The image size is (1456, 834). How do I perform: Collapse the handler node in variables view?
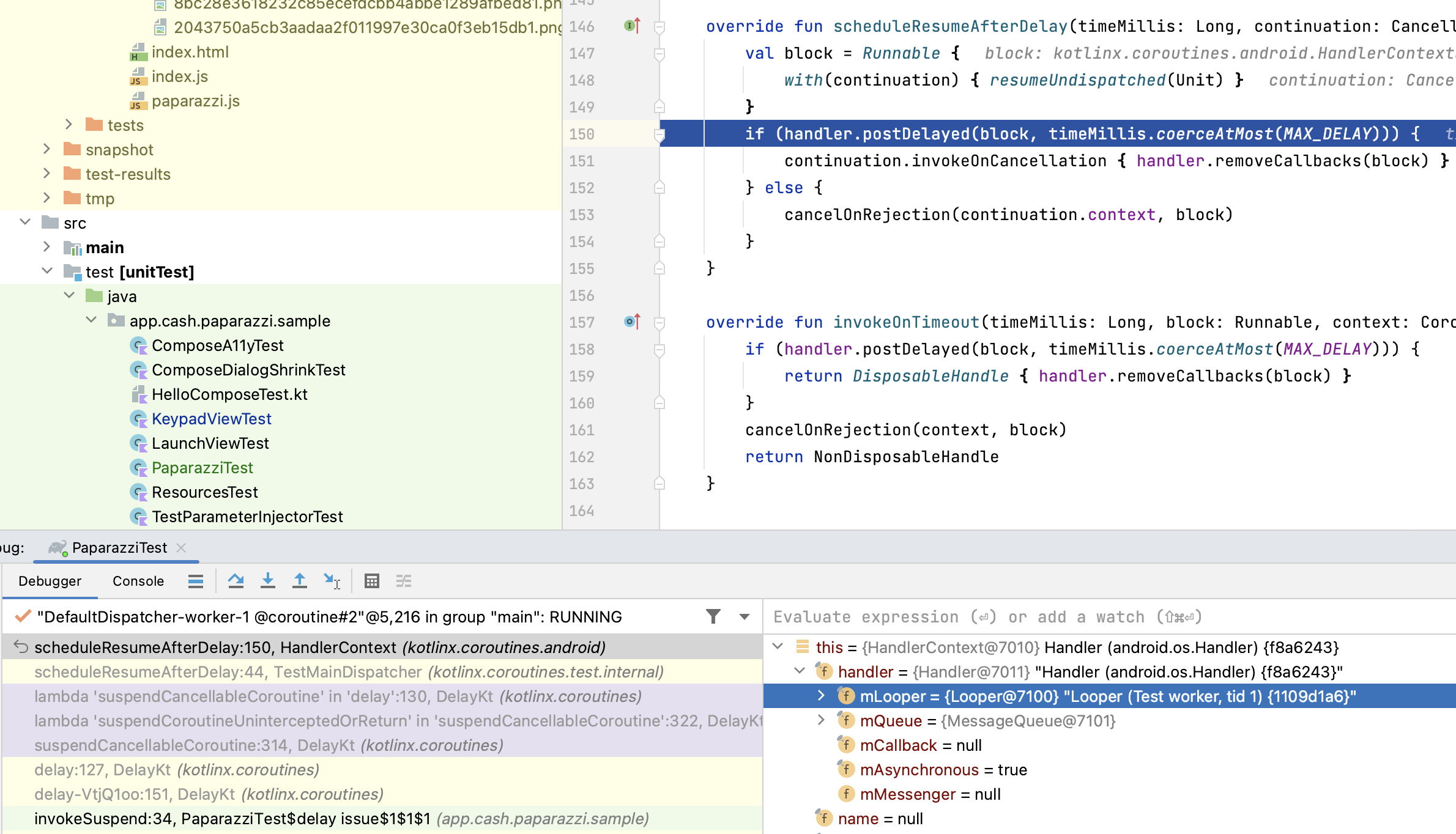[800, 671]
